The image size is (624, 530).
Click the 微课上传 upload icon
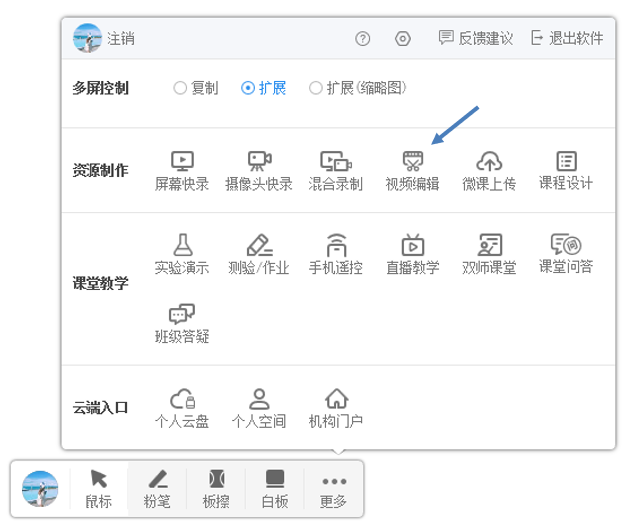click(x=488, y=169)
